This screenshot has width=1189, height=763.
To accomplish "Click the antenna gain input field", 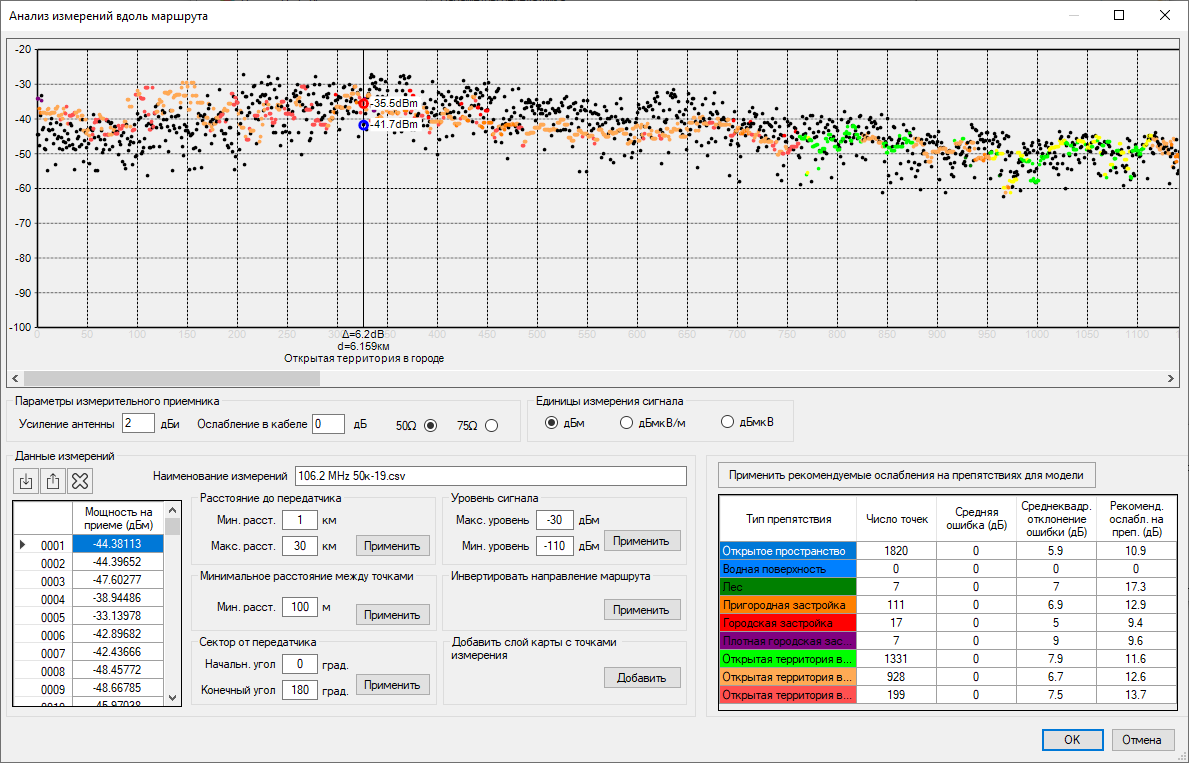I will 138,424.
